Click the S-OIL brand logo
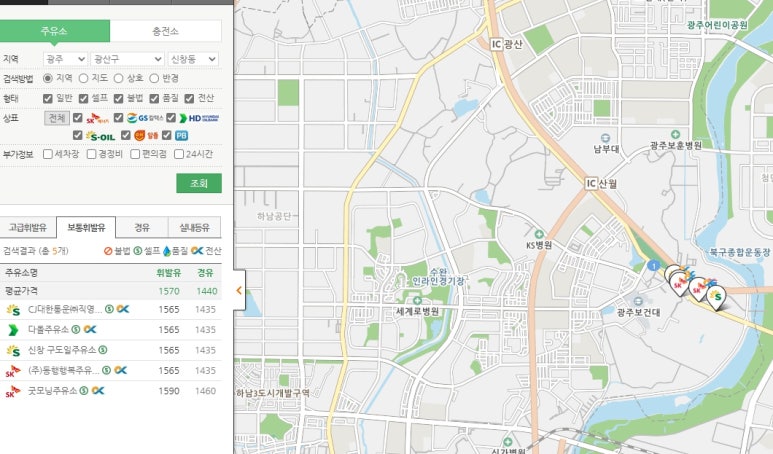 (101, 136)
